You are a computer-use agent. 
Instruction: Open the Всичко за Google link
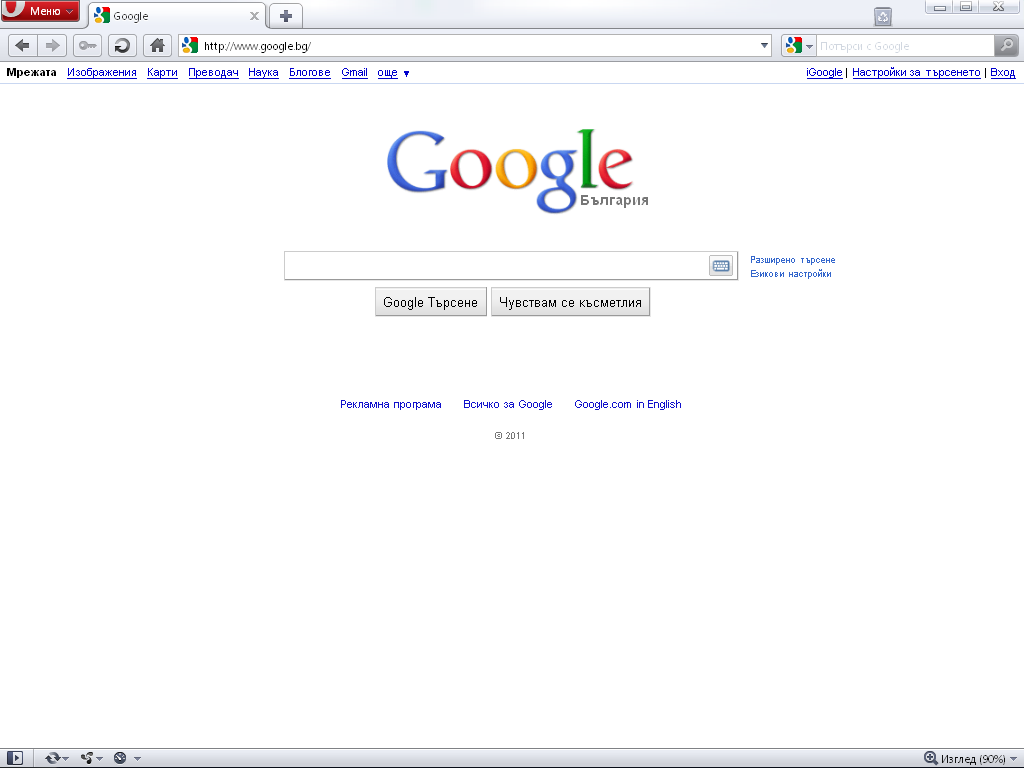[507, 404]
